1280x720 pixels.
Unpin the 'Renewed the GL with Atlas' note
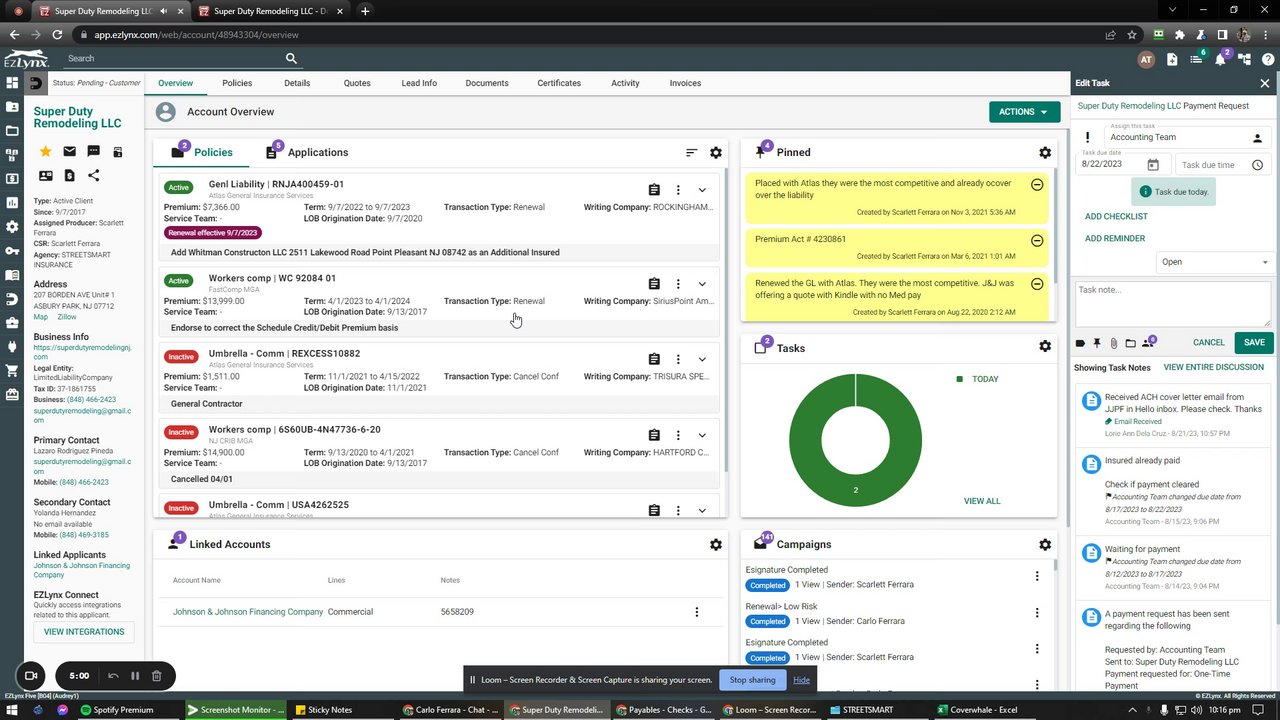(x=1037, y=285)
